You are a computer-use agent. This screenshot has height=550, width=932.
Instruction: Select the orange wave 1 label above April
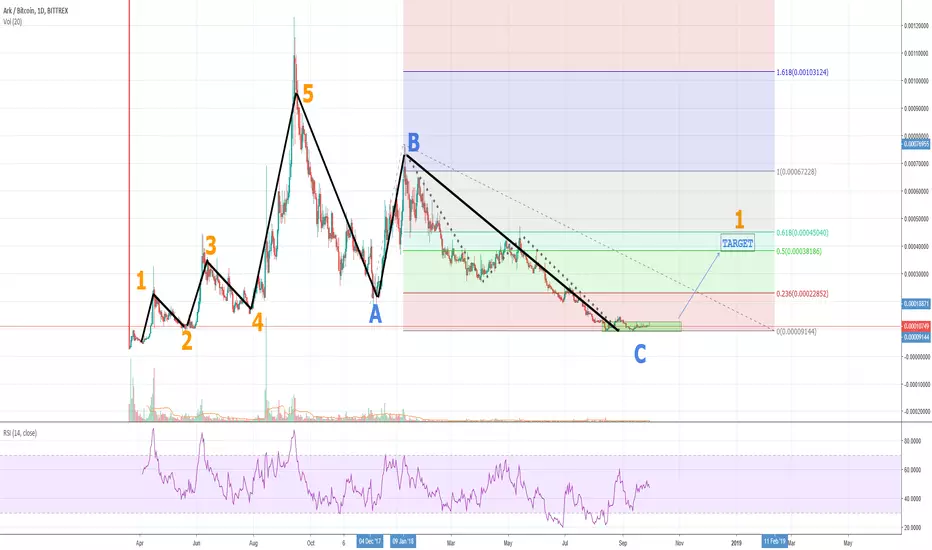pos(141,281)
